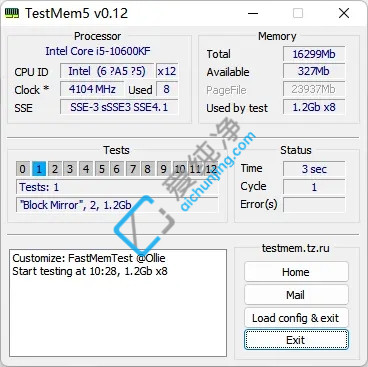Viewport: 368px width, 367px height.
Task: Click the Mail button
Action: (x=296, y=295)
